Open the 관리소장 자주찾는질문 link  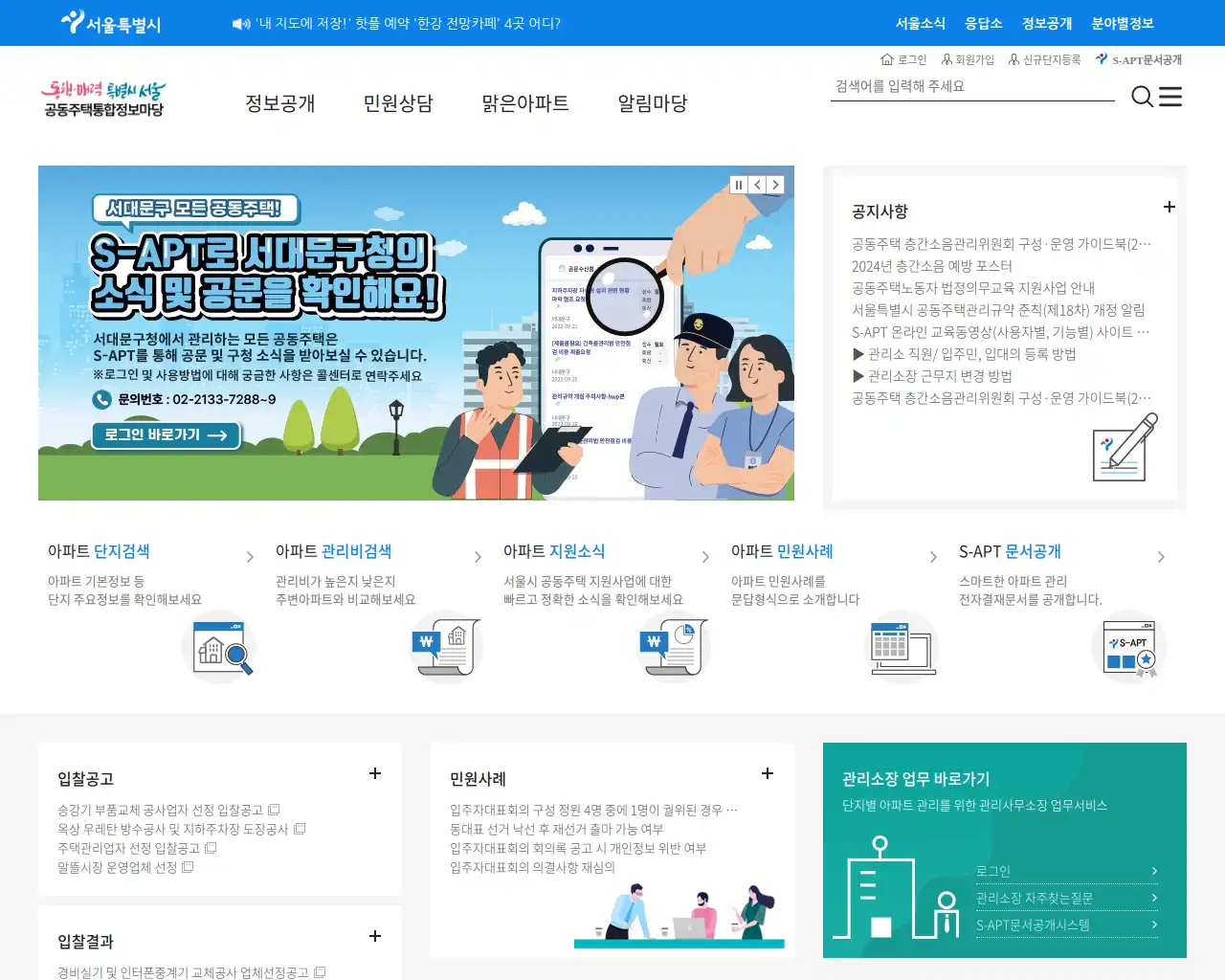click(x=1033, y=898)
